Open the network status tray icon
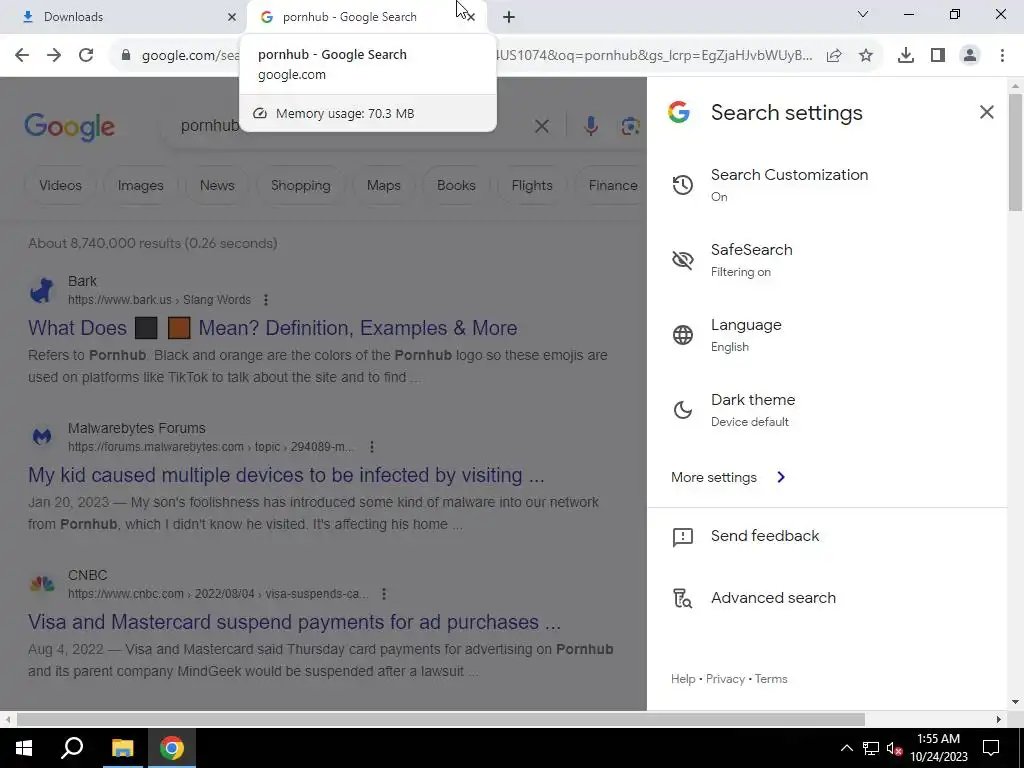 pyautogui.click(x=871, y=748)
